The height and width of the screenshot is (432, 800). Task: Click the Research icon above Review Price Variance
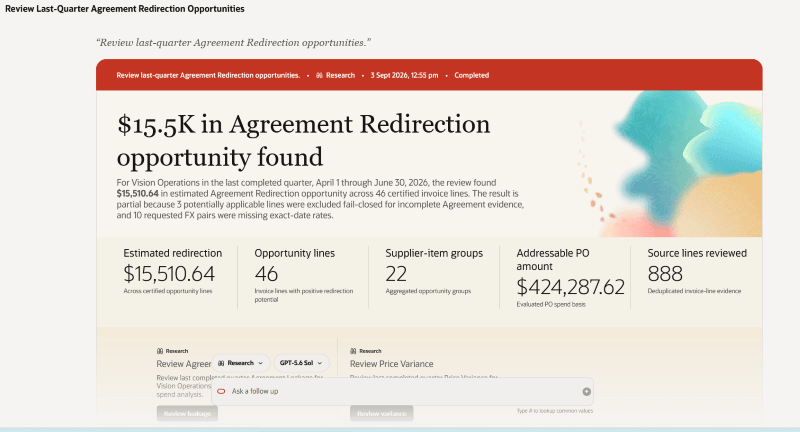click(x=353, y=351)
